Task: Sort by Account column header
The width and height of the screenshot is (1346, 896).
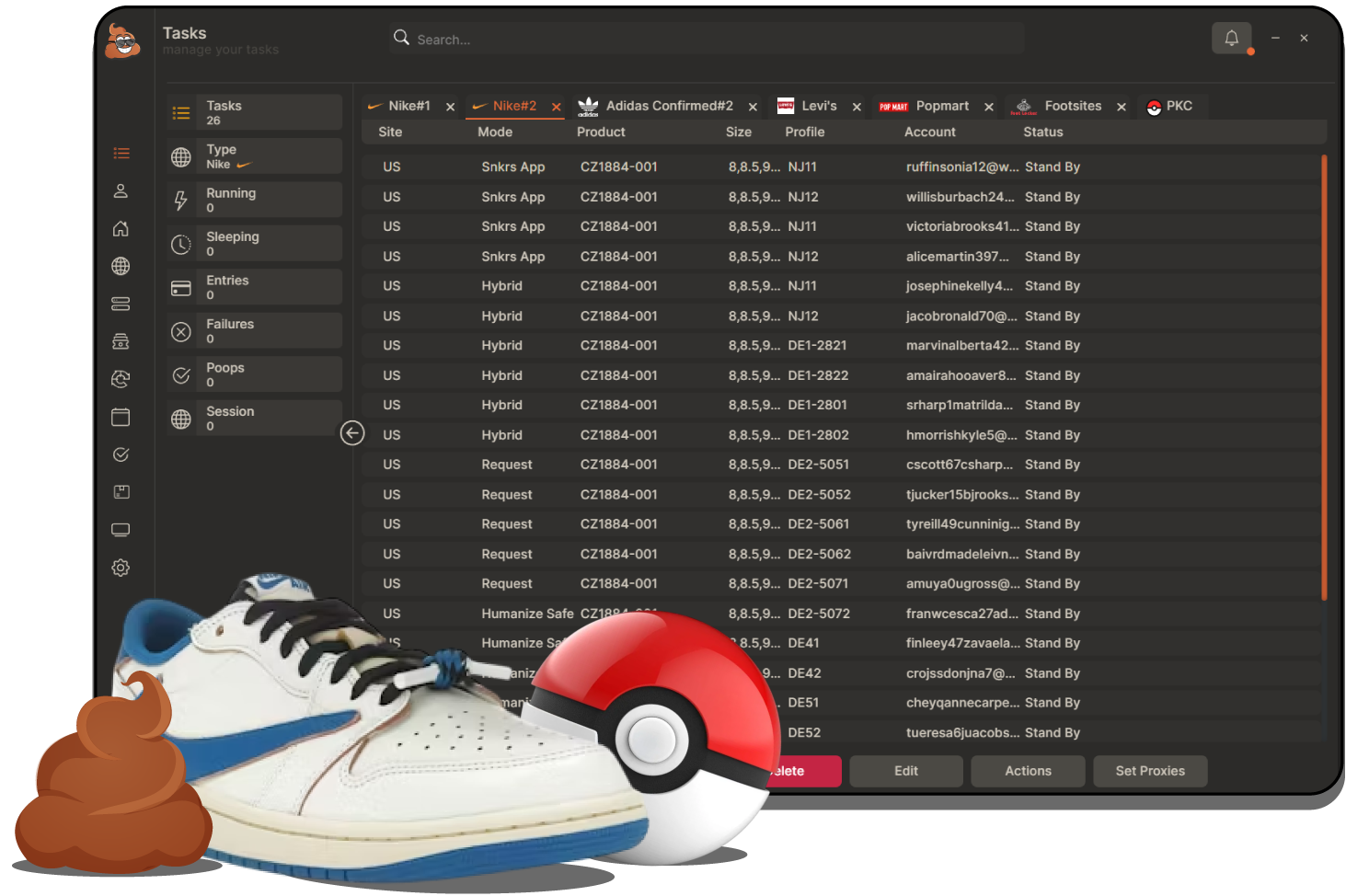Action: tap(930, 132)
